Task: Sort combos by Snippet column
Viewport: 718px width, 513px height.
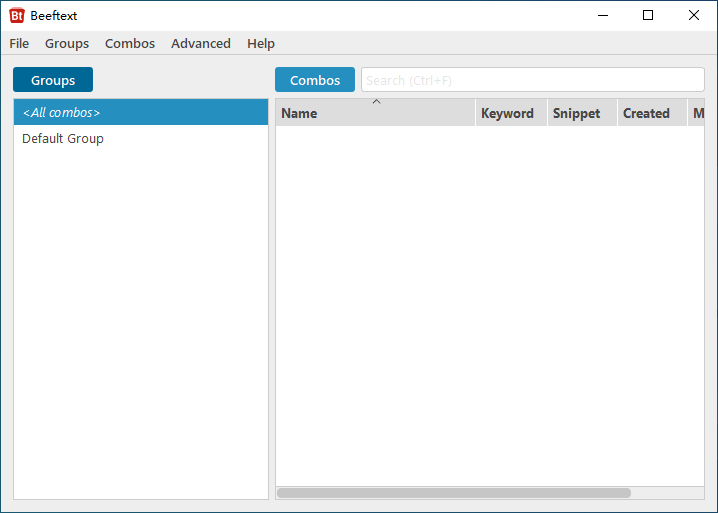Action: coord(577,114)
